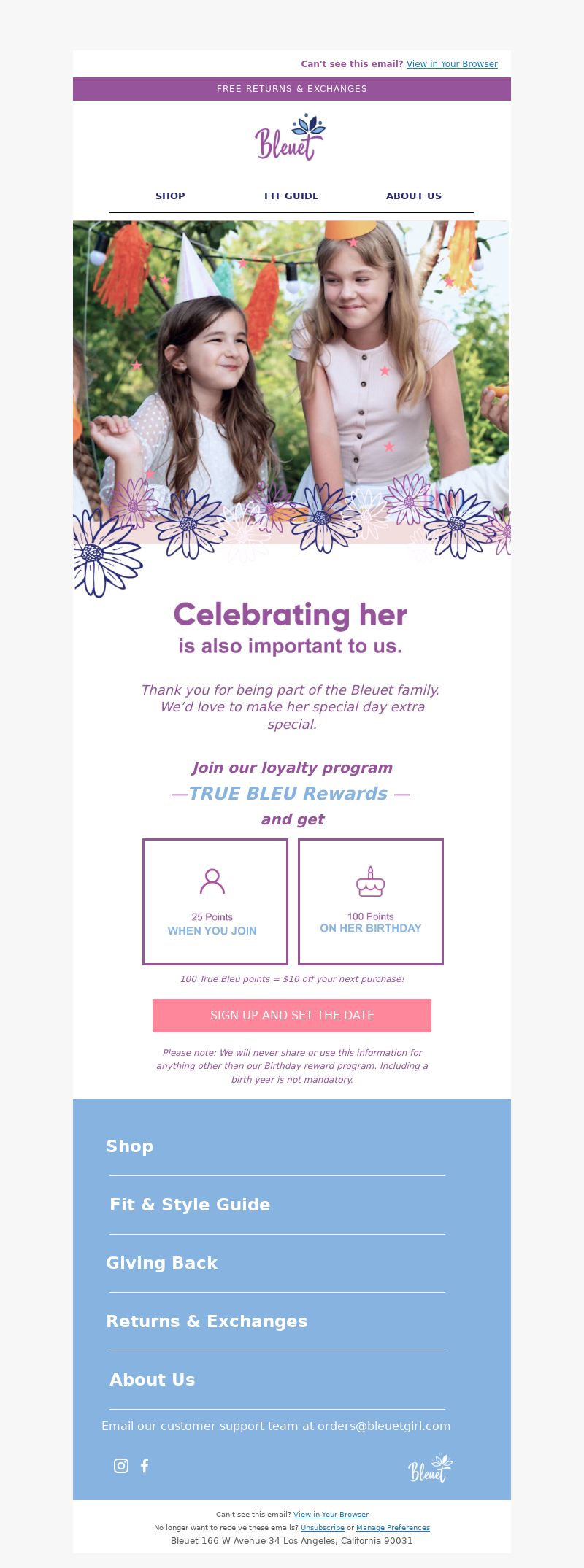Go to the Giving Back footer link
Image resolution: width=584 pixels, height=1568 pixels.
[x=162, y=1263]
